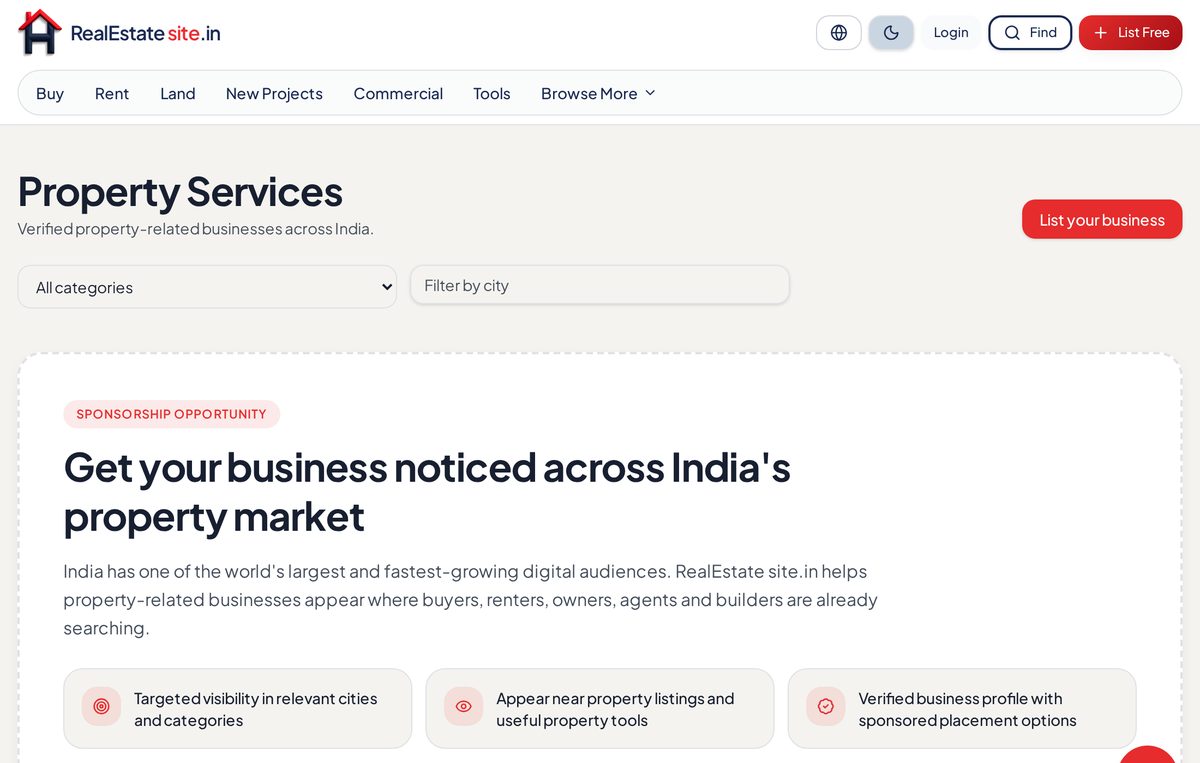Image resolution: width=1200 pixels, height=763 pixels.
Task: Click 'Verified property-related businesses across India.' text
Action: tap(196, 229)
